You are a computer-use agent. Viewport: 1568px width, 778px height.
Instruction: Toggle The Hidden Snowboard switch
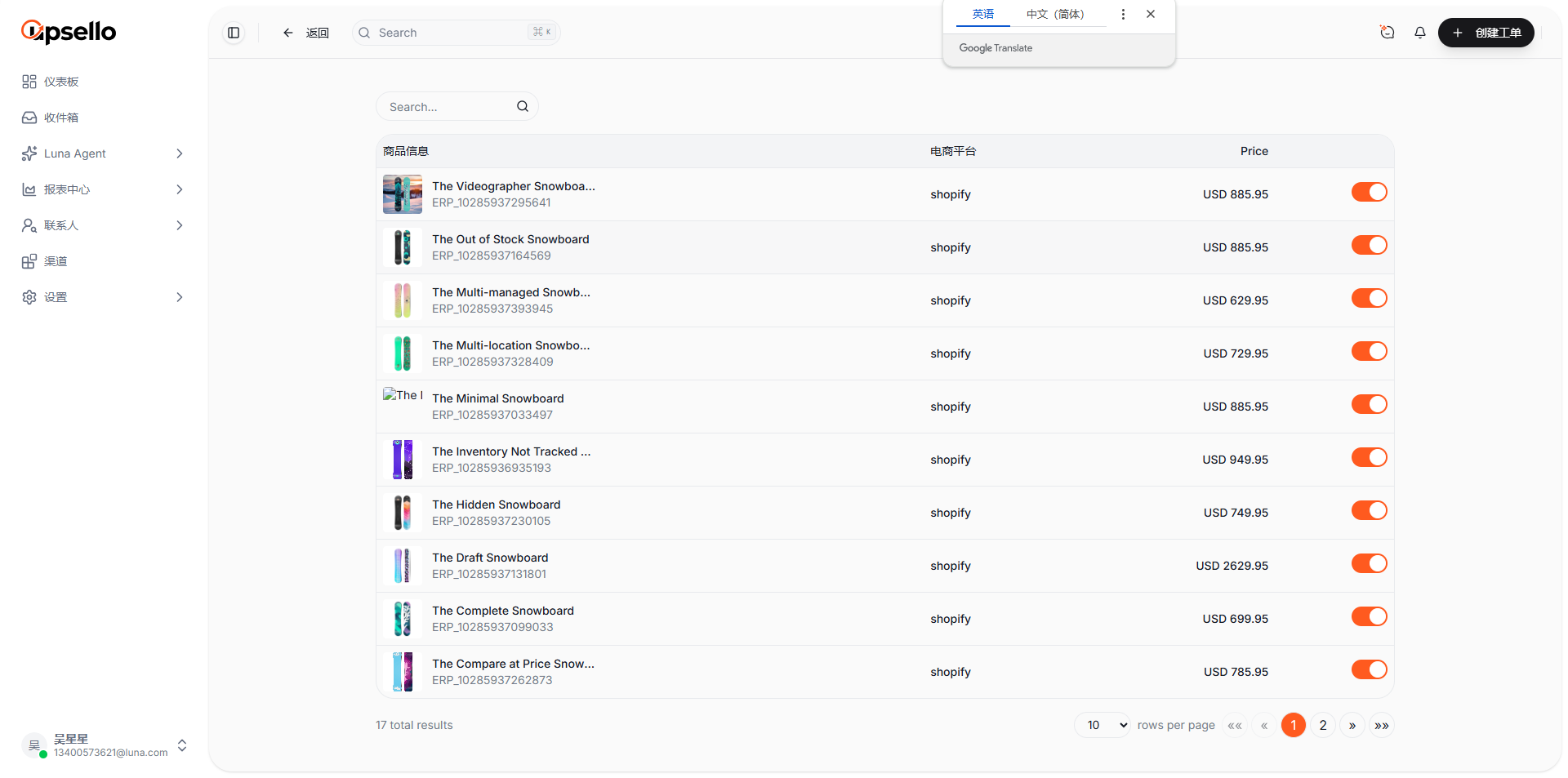coord(1370,510)
